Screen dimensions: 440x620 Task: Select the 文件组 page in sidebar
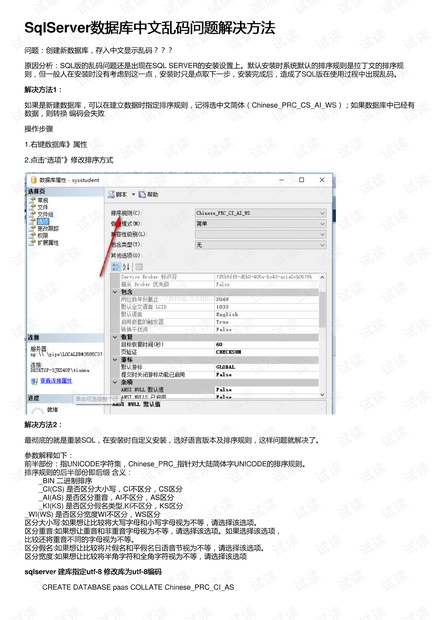45,214
